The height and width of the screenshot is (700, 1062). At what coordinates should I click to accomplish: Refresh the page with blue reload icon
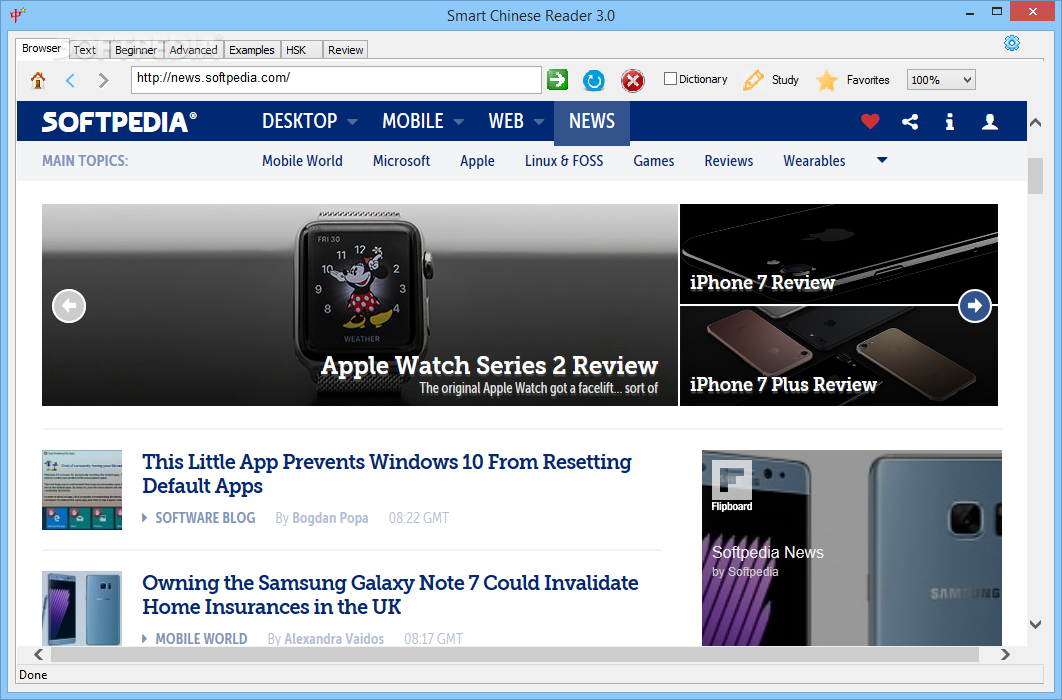(594, 80)
